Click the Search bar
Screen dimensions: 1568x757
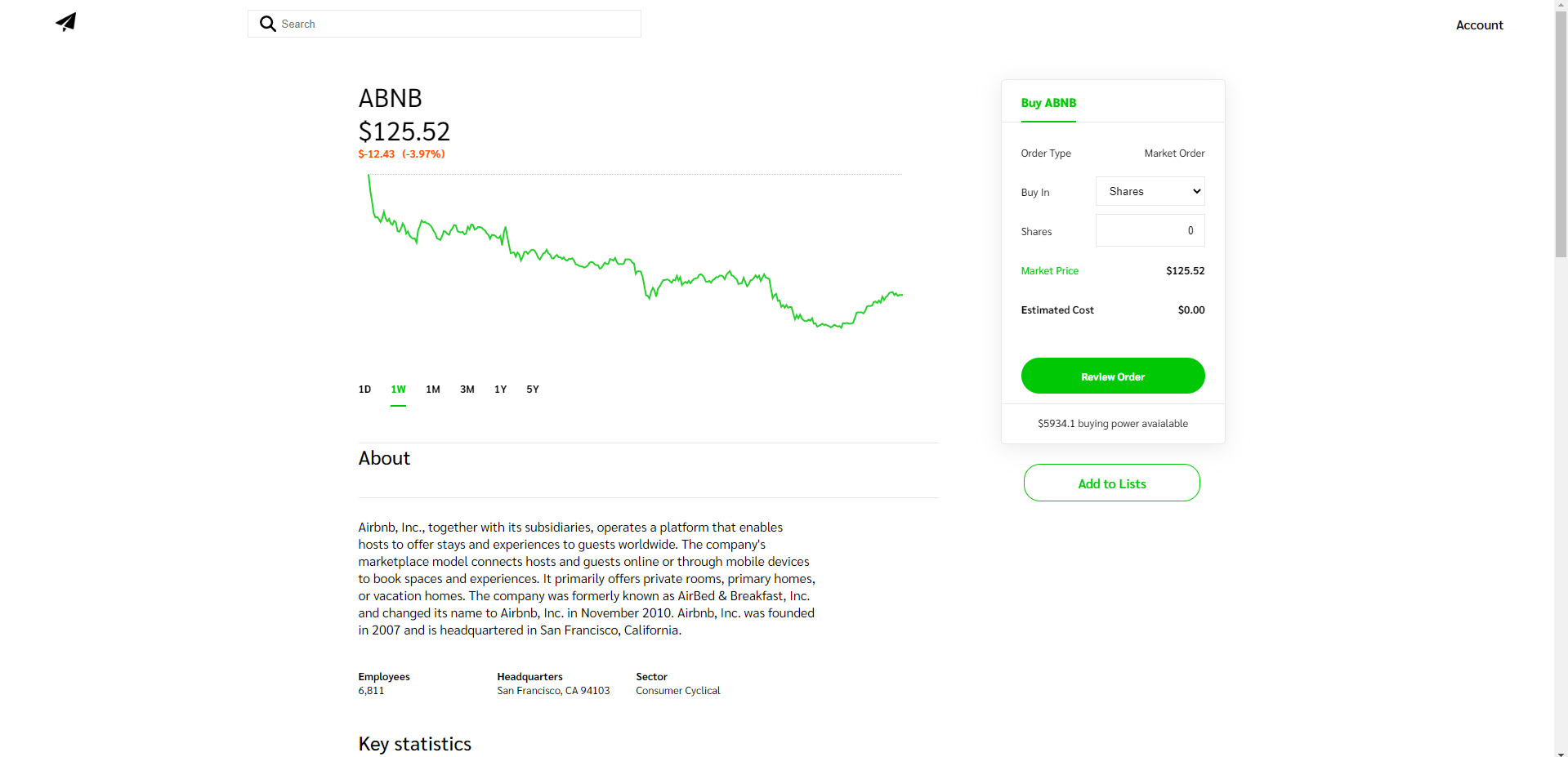(444, 24)
